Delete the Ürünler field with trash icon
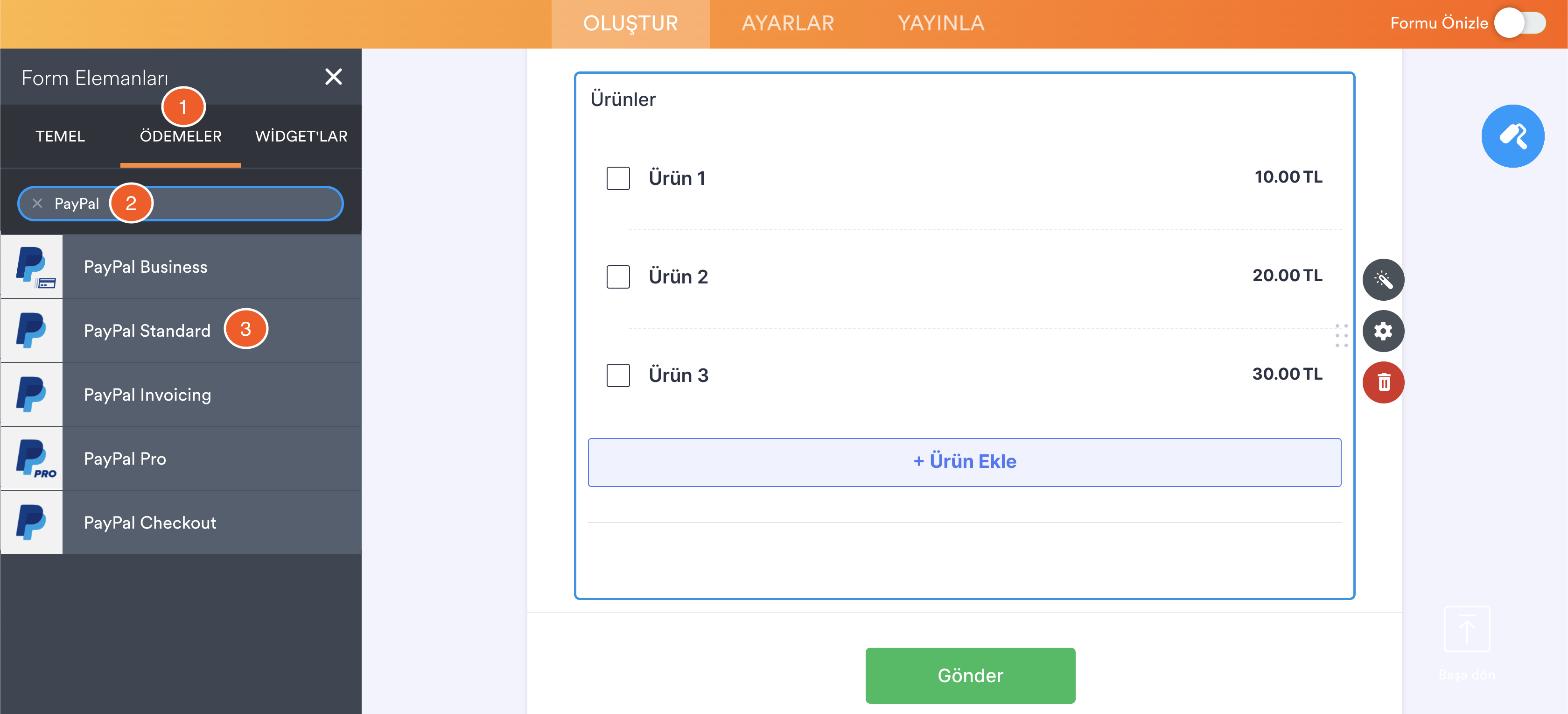Image resolution: width=1568 pixels, height=714 pixels. tap(1382, 382)
